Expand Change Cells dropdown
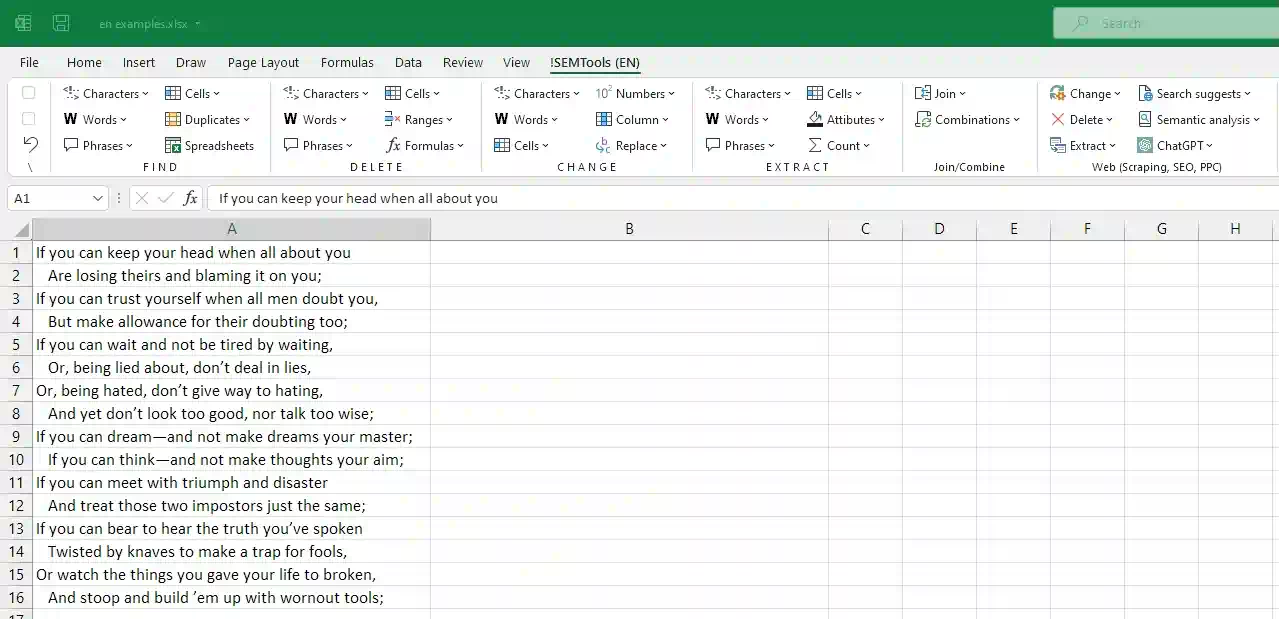Screen dimensions: 1279x619 pos(546,146)
